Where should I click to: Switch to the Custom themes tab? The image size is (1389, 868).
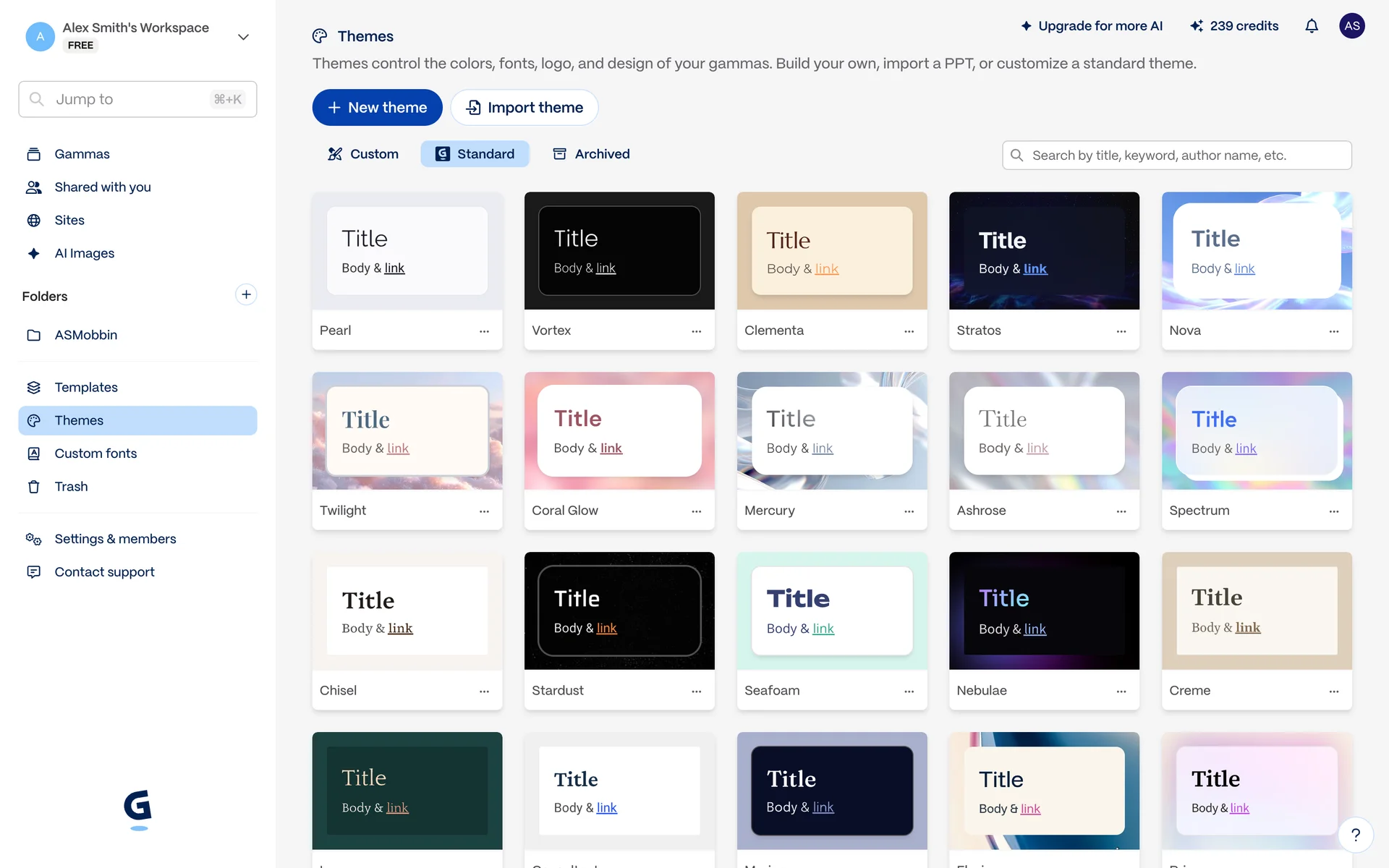[x=363, y=154]
